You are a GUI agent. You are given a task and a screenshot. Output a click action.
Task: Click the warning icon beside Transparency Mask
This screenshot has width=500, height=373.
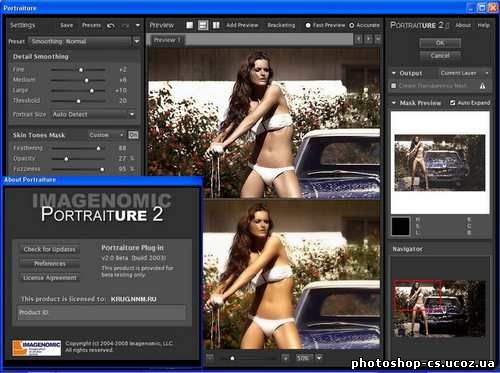[482, 86]
